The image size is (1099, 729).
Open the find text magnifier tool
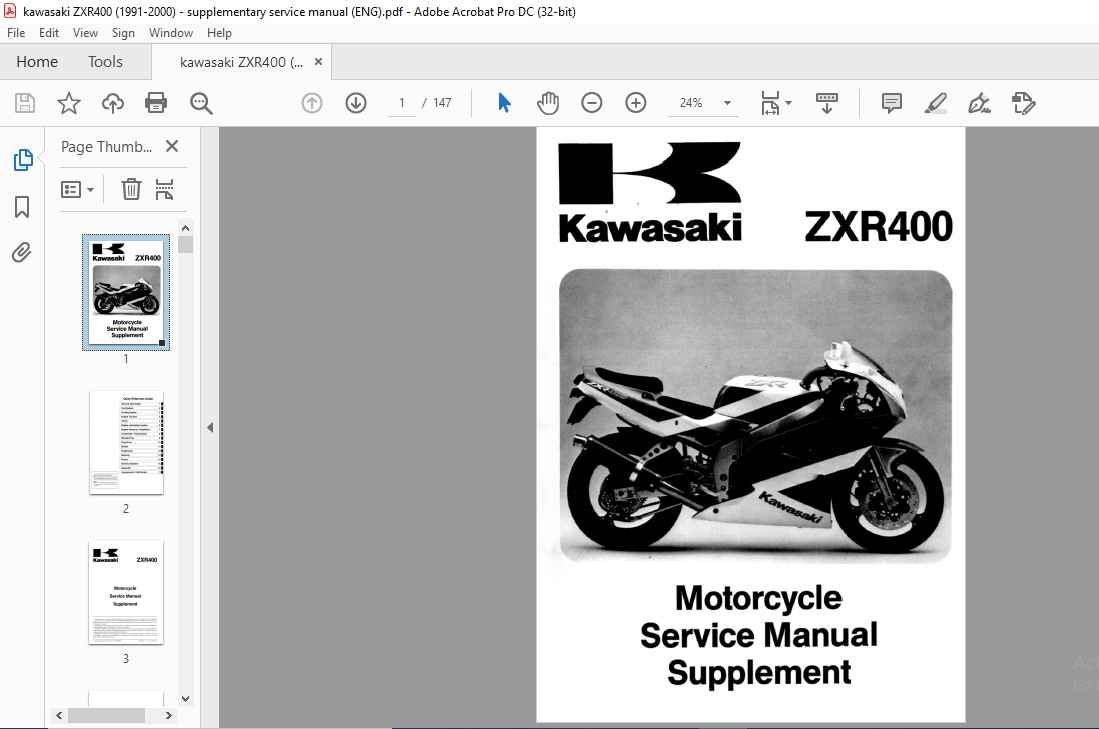pyautogui.click(x=201, y=103)
